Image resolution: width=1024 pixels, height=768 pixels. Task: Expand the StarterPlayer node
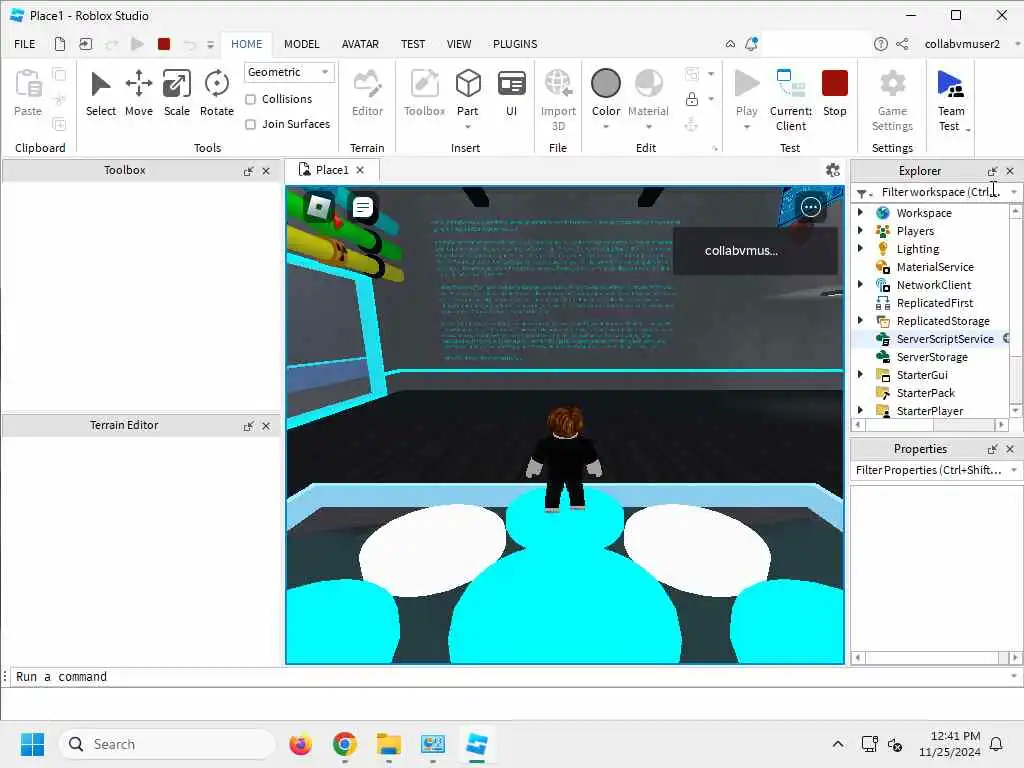860,410
